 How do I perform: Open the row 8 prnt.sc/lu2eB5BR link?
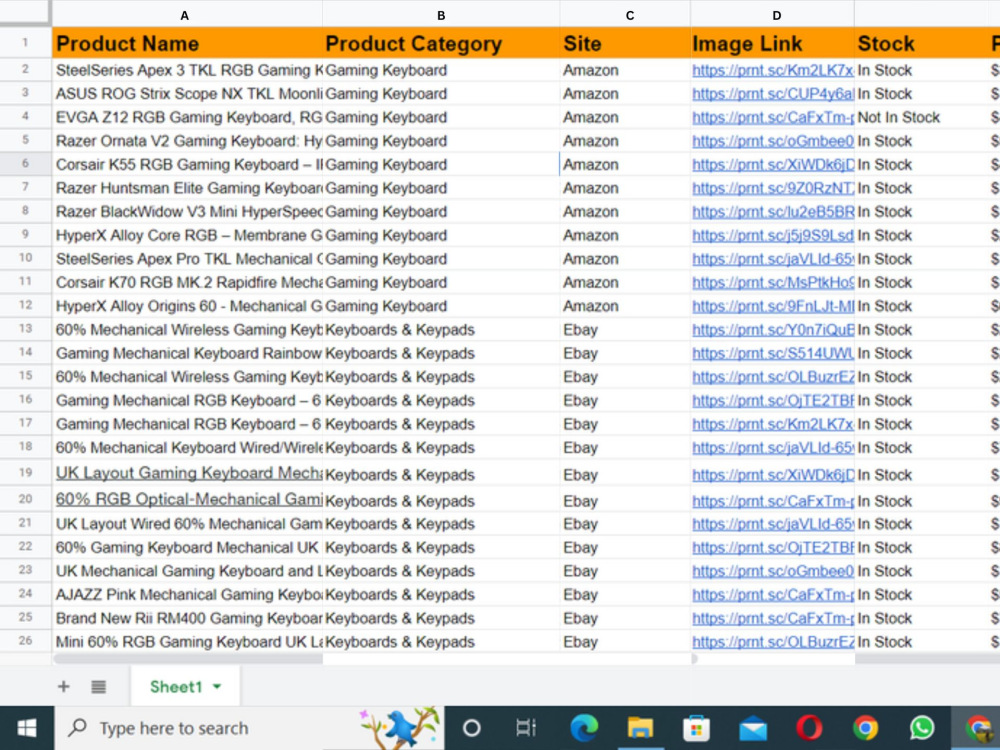pyautogui.click(x=773, y=212)
